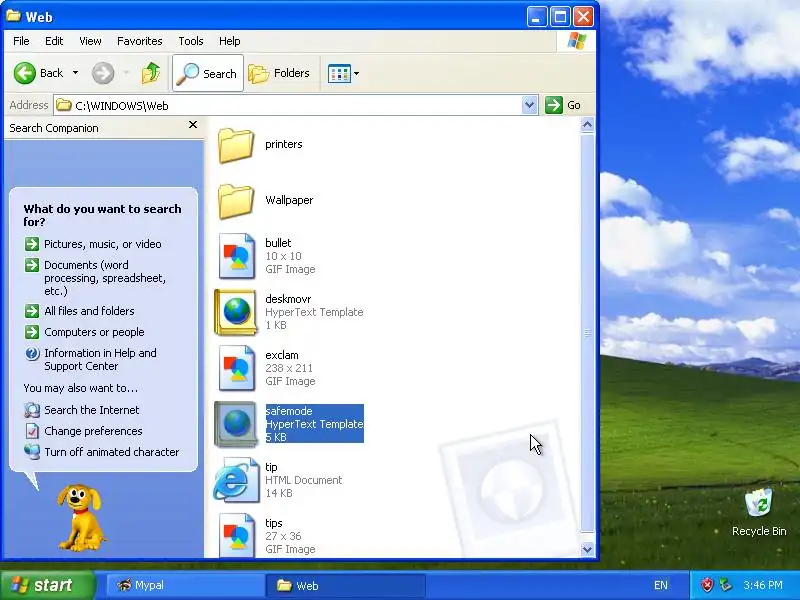The width and height of the screenshot is (800, 600).
Task: Close the Search Companion pane
Action: (193, 124)
